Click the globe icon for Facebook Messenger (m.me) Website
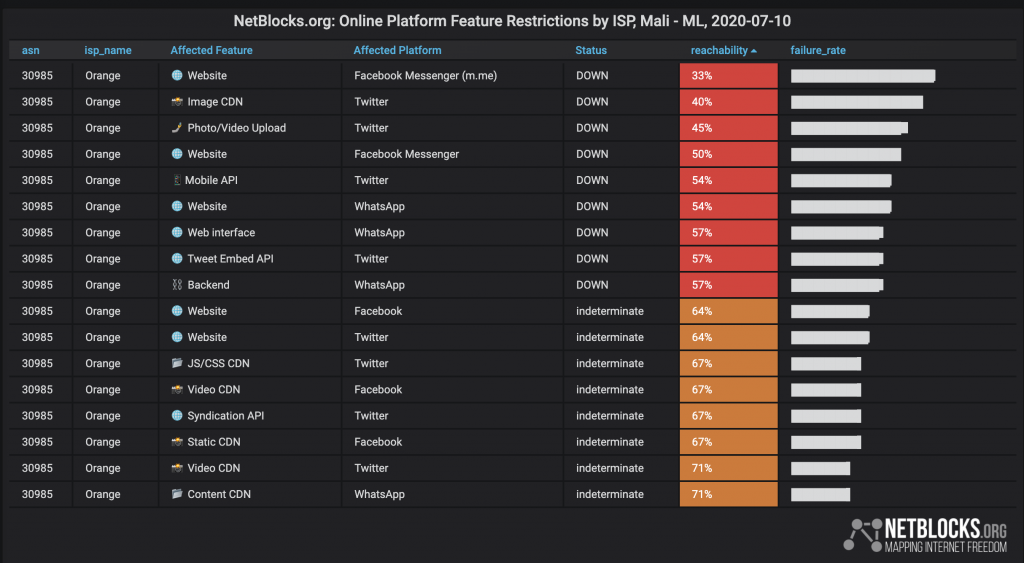 pyautogui.click(x=177, y=75)
